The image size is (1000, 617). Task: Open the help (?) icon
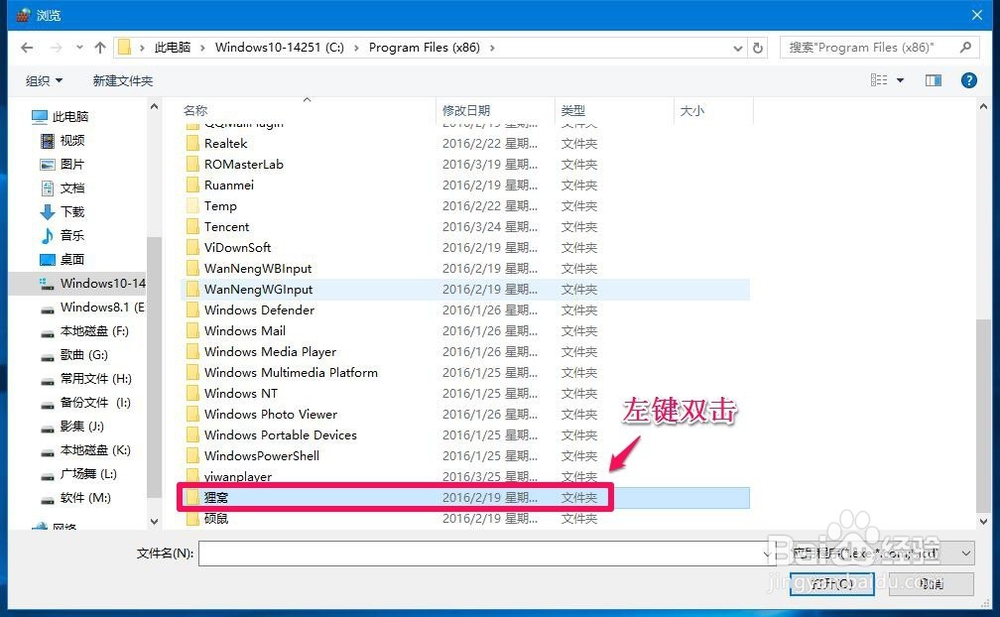coord(968,80)
